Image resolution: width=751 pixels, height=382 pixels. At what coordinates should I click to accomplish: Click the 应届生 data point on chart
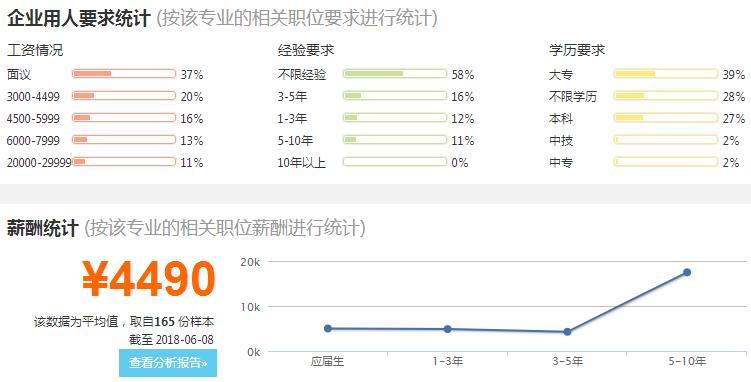[x=328, y=328]
